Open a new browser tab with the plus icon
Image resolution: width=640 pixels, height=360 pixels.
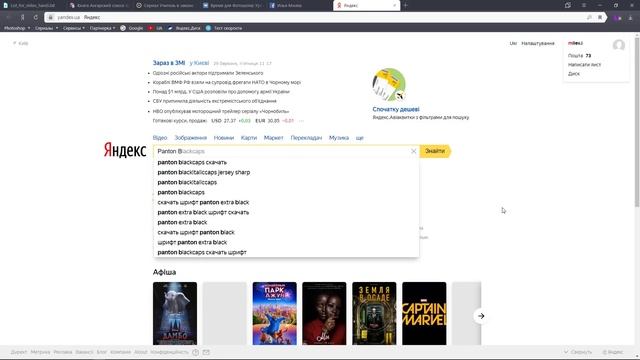coord(405,5)
